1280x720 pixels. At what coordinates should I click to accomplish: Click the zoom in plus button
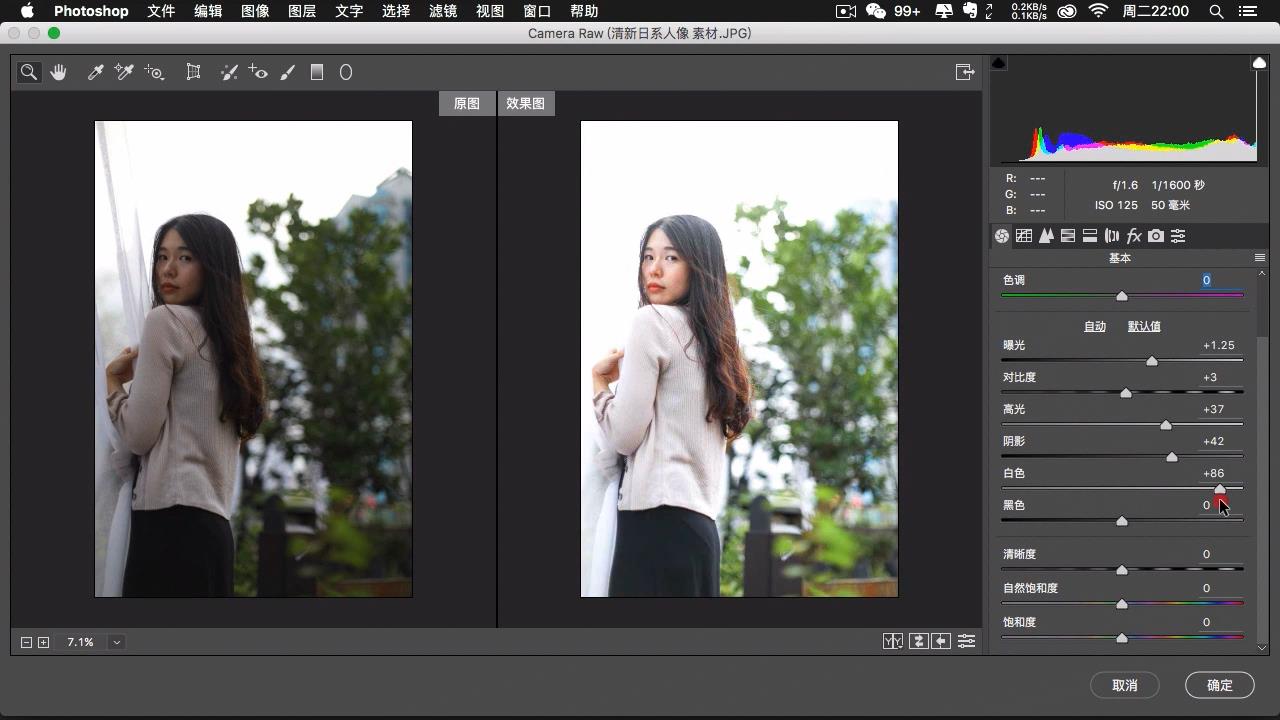pos(43,642)
